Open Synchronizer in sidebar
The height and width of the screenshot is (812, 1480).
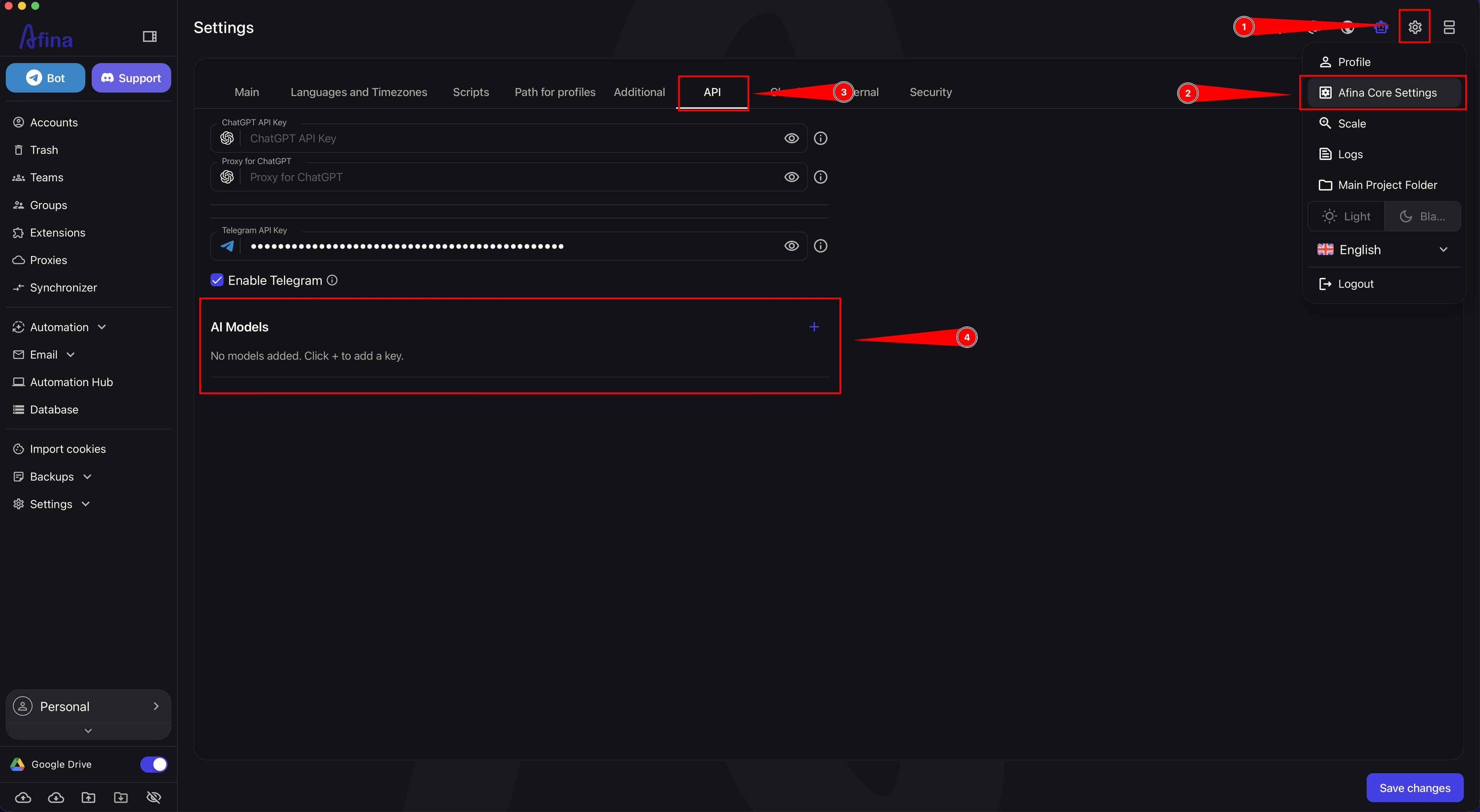[x=89, y=288]
